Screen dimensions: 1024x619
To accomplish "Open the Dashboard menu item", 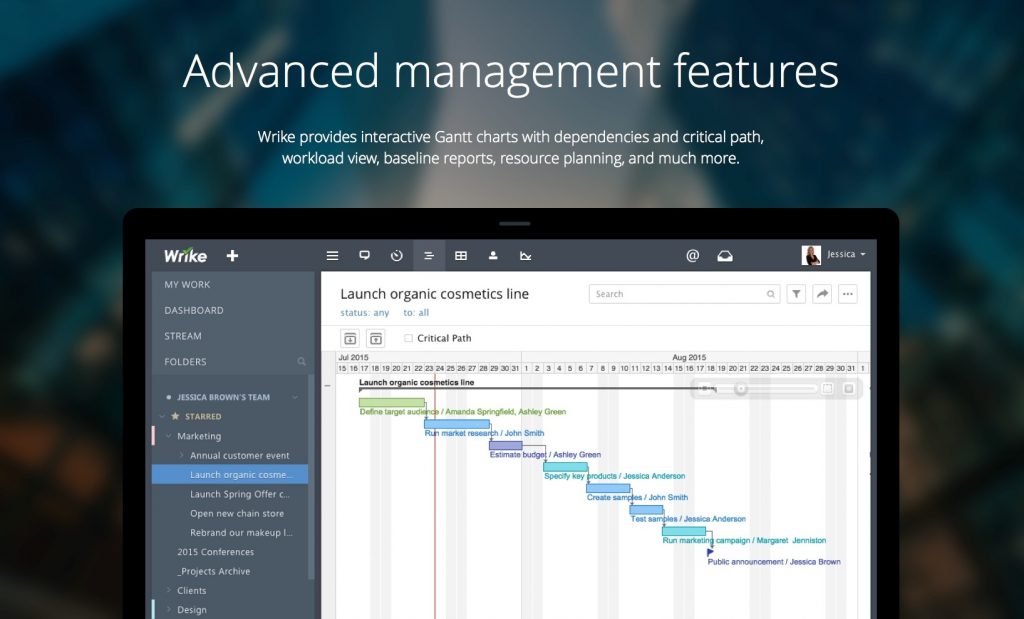I will [x=194, y=311].
